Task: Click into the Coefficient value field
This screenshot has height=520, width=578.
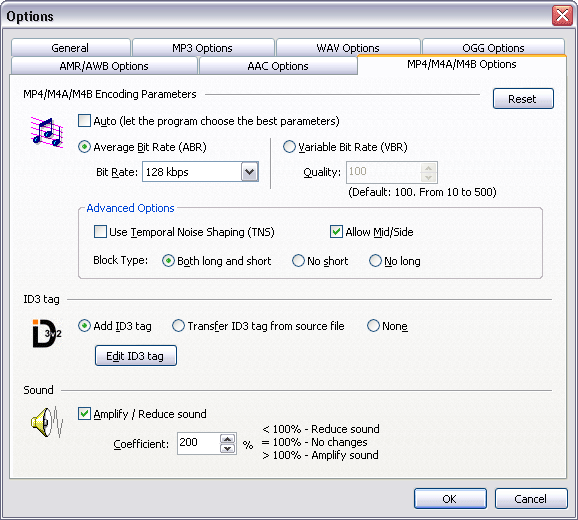Action: point(199,443)
